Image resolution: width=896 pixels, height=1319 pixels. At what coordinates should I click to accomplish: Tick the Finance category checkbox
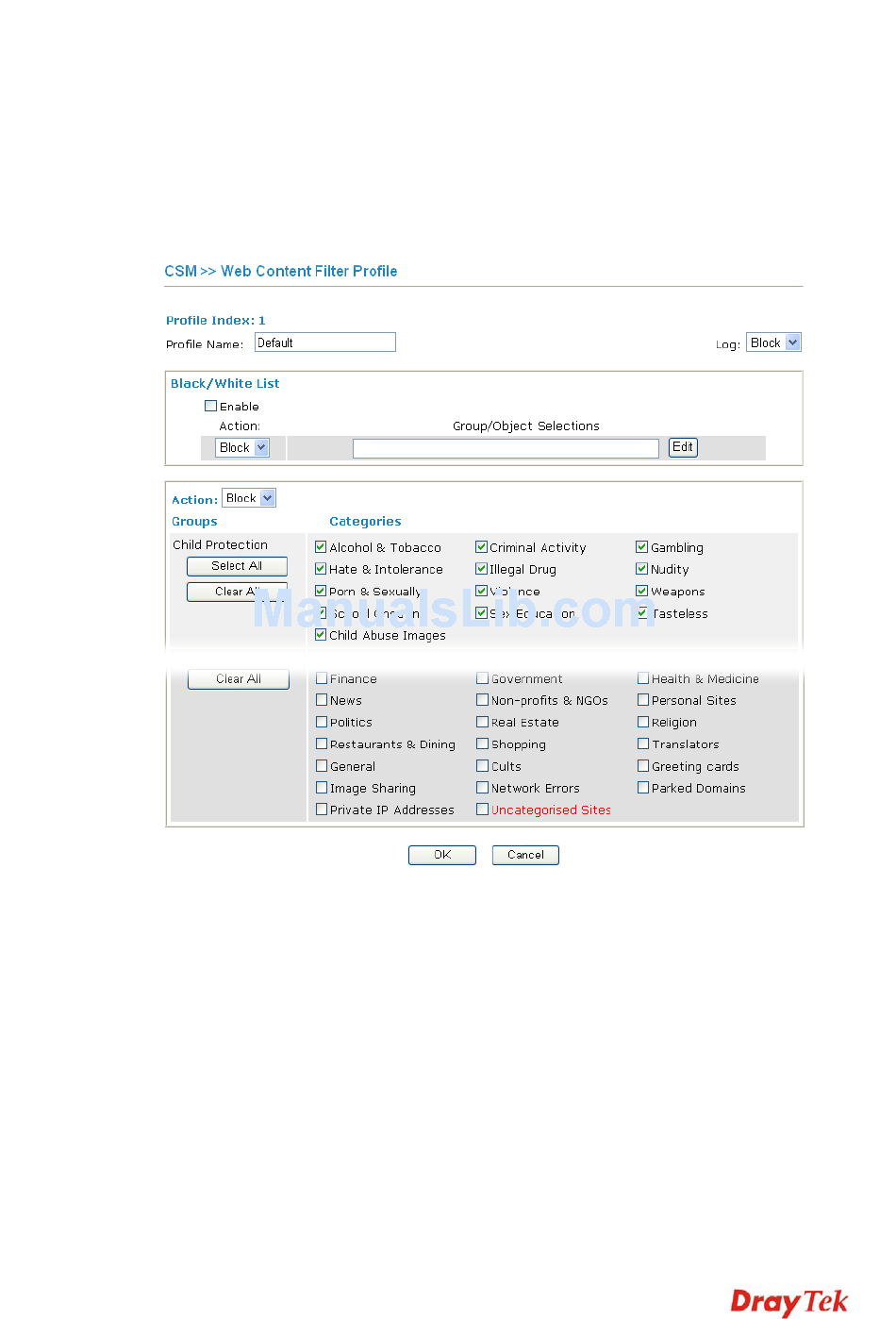(322, 678)
